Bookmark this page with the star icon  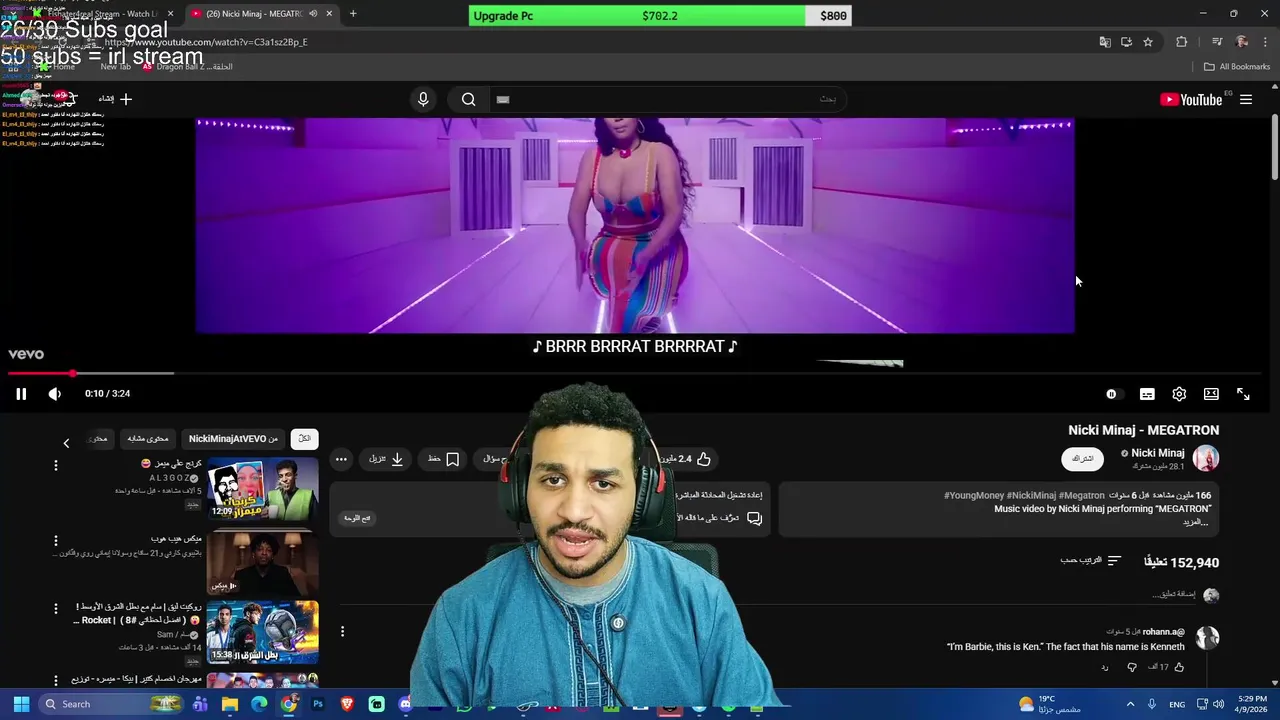tap(1148, 42)
